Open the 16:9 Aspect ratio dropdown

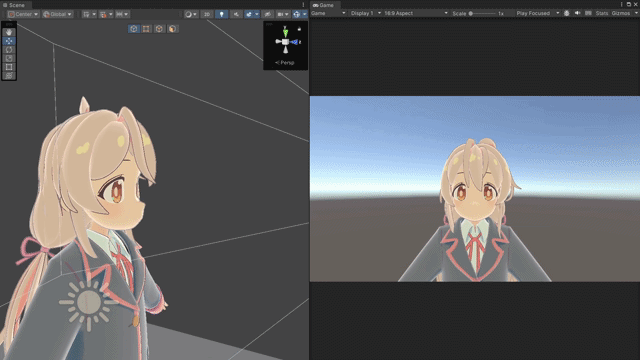click(x=416, y=13)
